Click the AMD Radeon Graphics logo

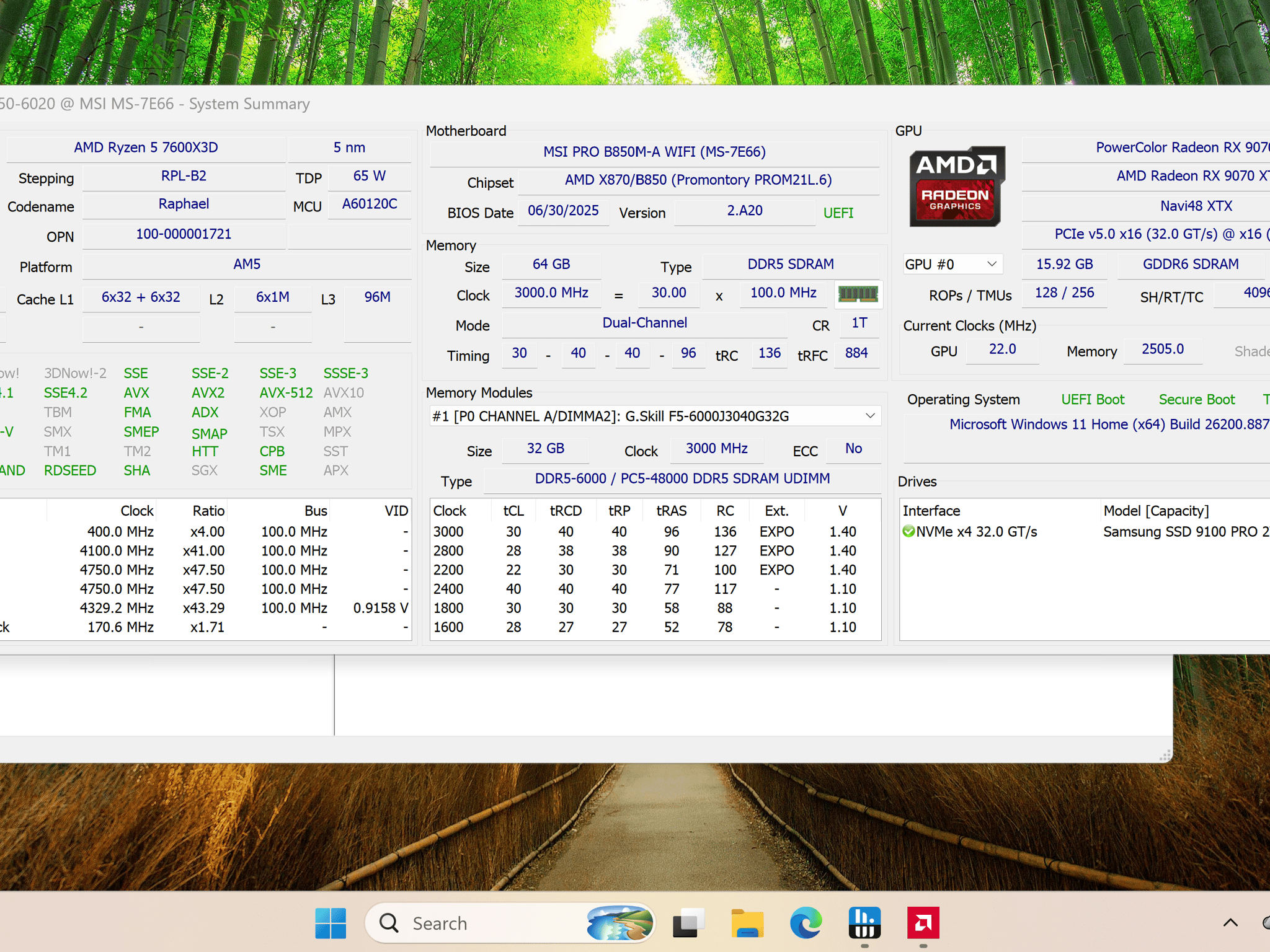tap(957, 187)
